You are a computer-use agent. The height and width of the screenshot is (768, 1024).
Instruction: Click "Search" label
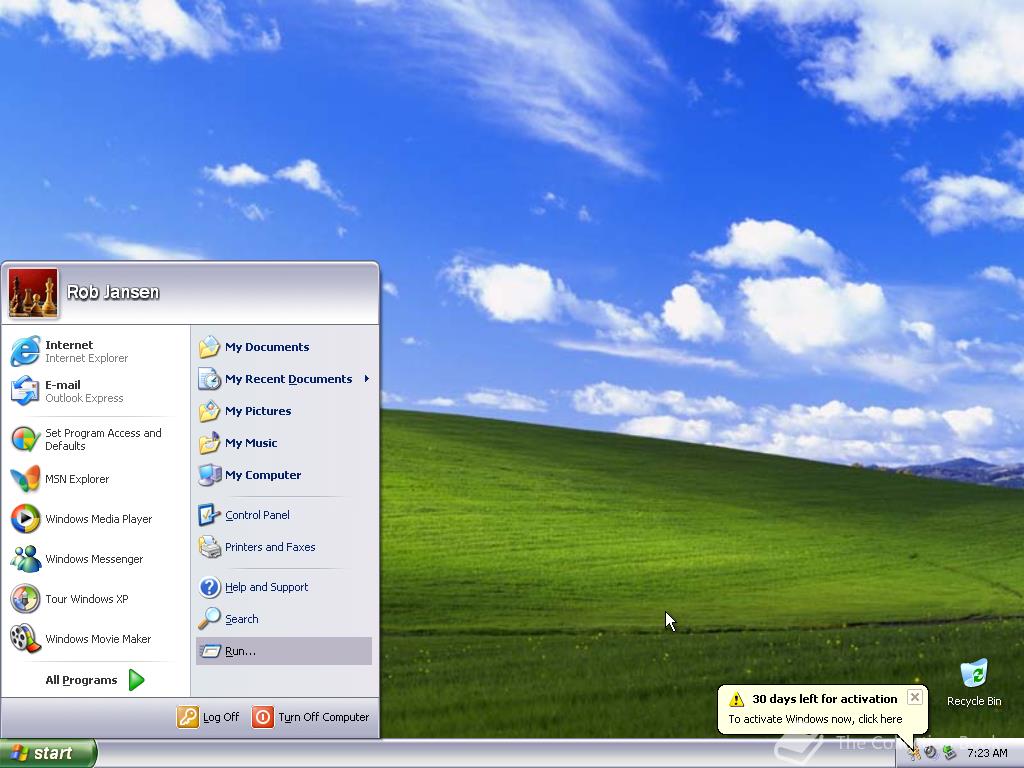point(242,619)
